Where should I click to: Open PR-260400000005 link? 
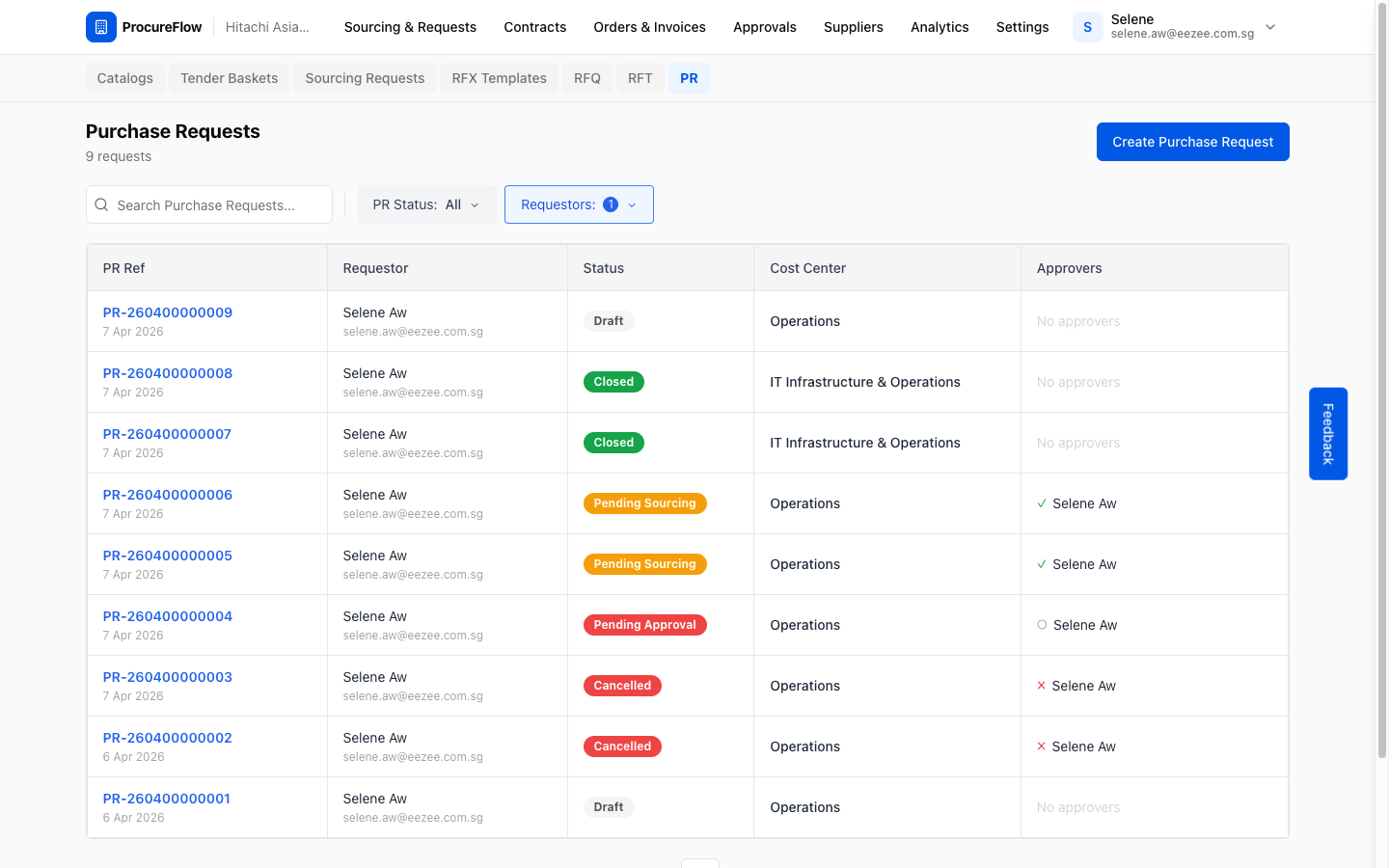tap(168, 556)
